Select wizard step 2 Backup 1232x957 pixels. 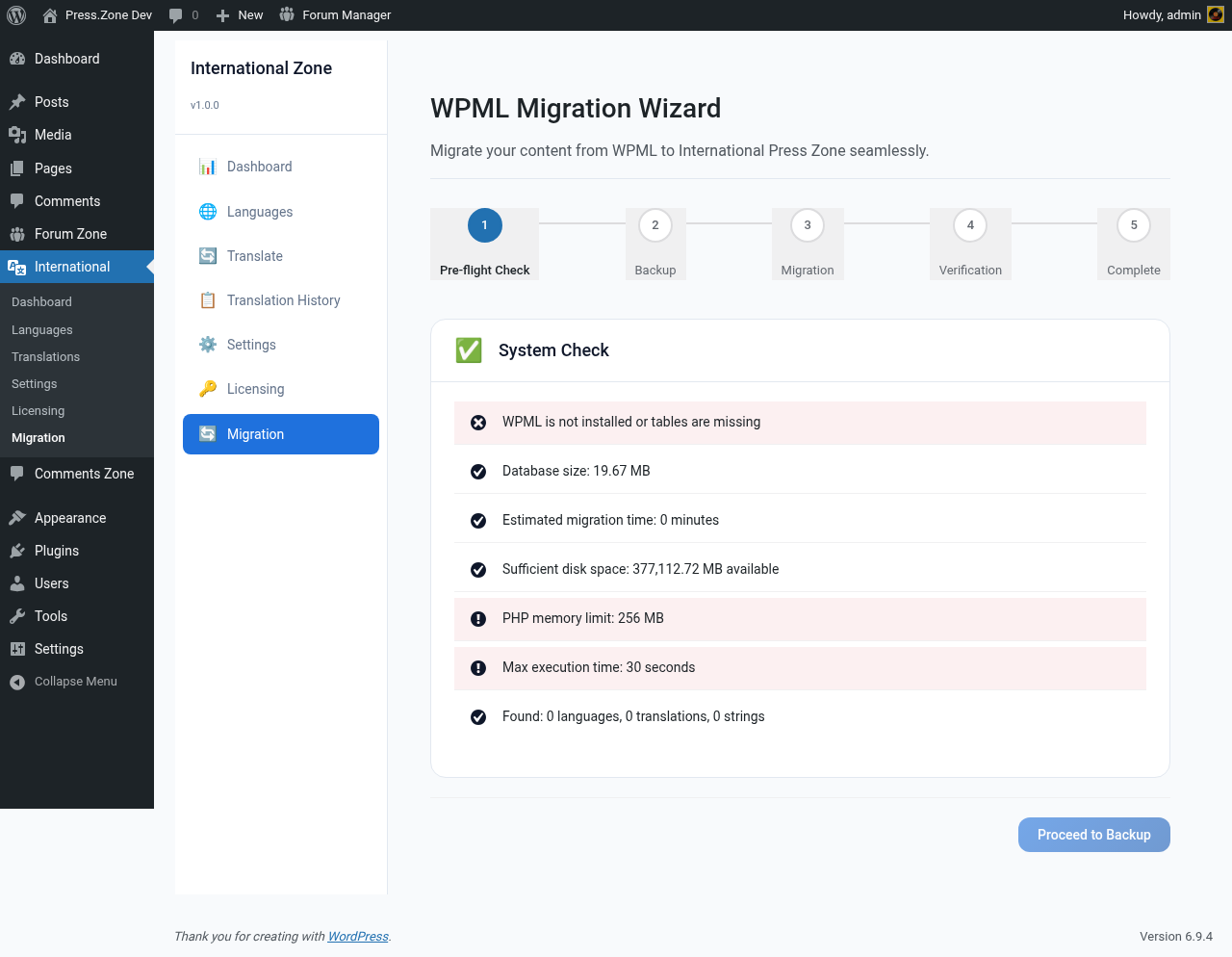point(655,244)
